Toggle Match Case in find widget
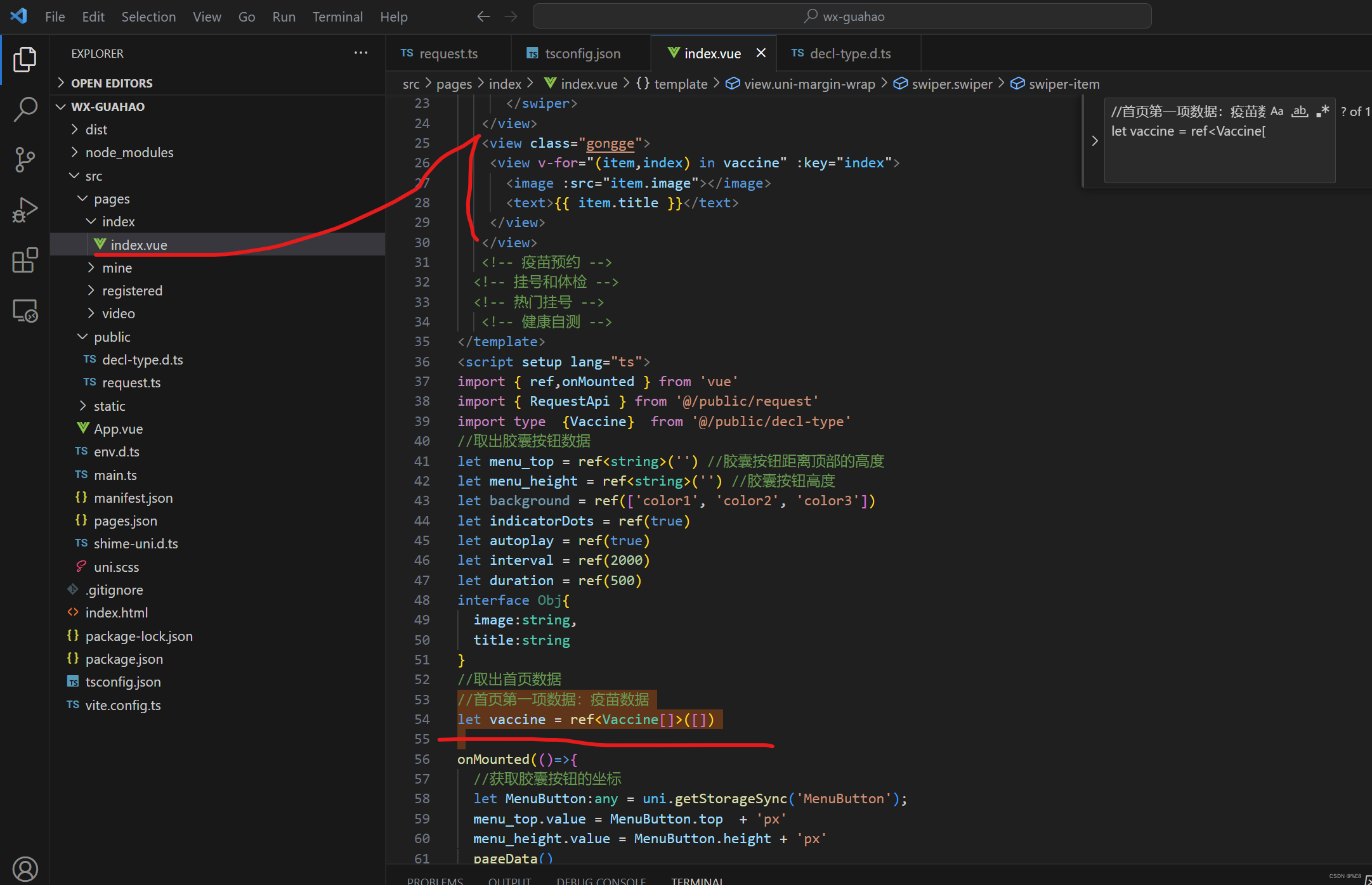Image resolution: width=1372 pixels, height=885 pixels. [x=1276, y=112]
